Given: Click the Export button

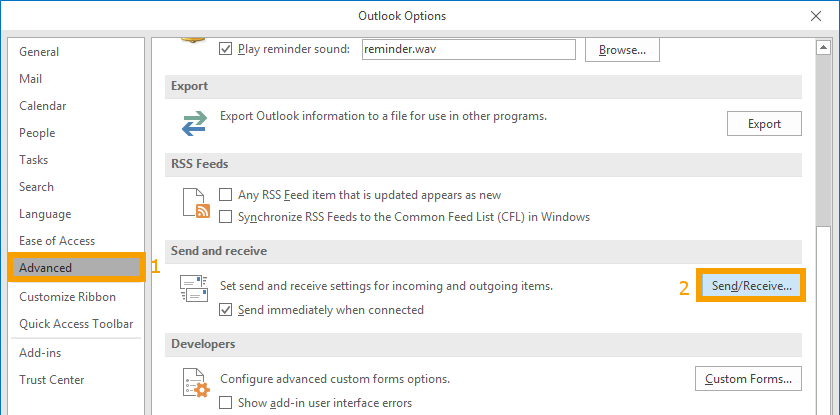Looking at the screenshot, I should coord(764,124).
